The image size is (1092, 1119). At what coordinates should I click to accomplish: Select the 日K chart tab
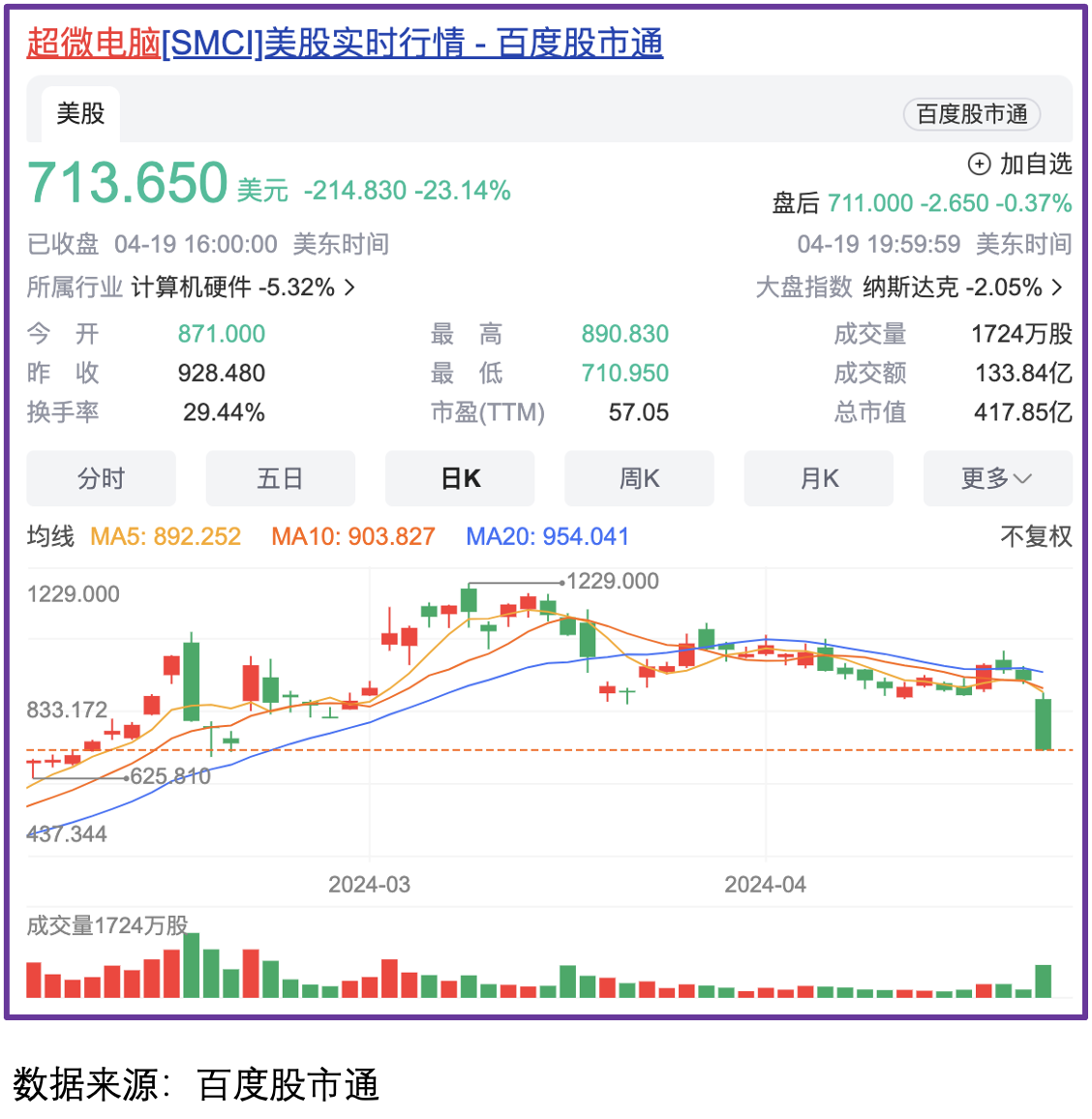point(461,478)
